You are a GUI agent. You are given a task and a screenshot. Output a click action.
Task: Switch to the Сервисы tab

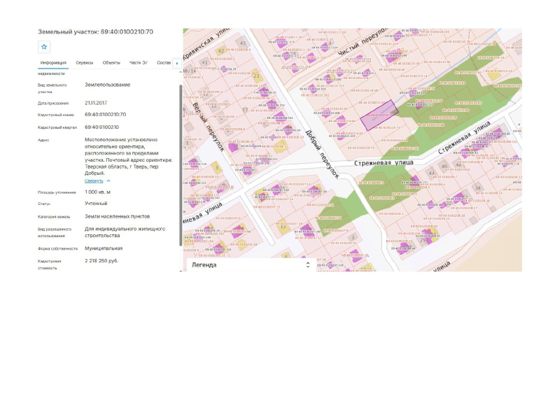click(84, 63)
